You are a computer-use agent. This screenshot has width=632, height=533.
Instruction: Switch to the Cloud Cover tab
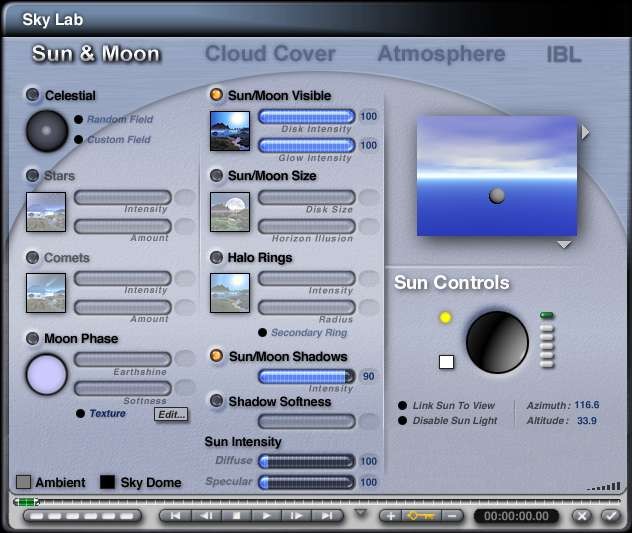point(270,54)
